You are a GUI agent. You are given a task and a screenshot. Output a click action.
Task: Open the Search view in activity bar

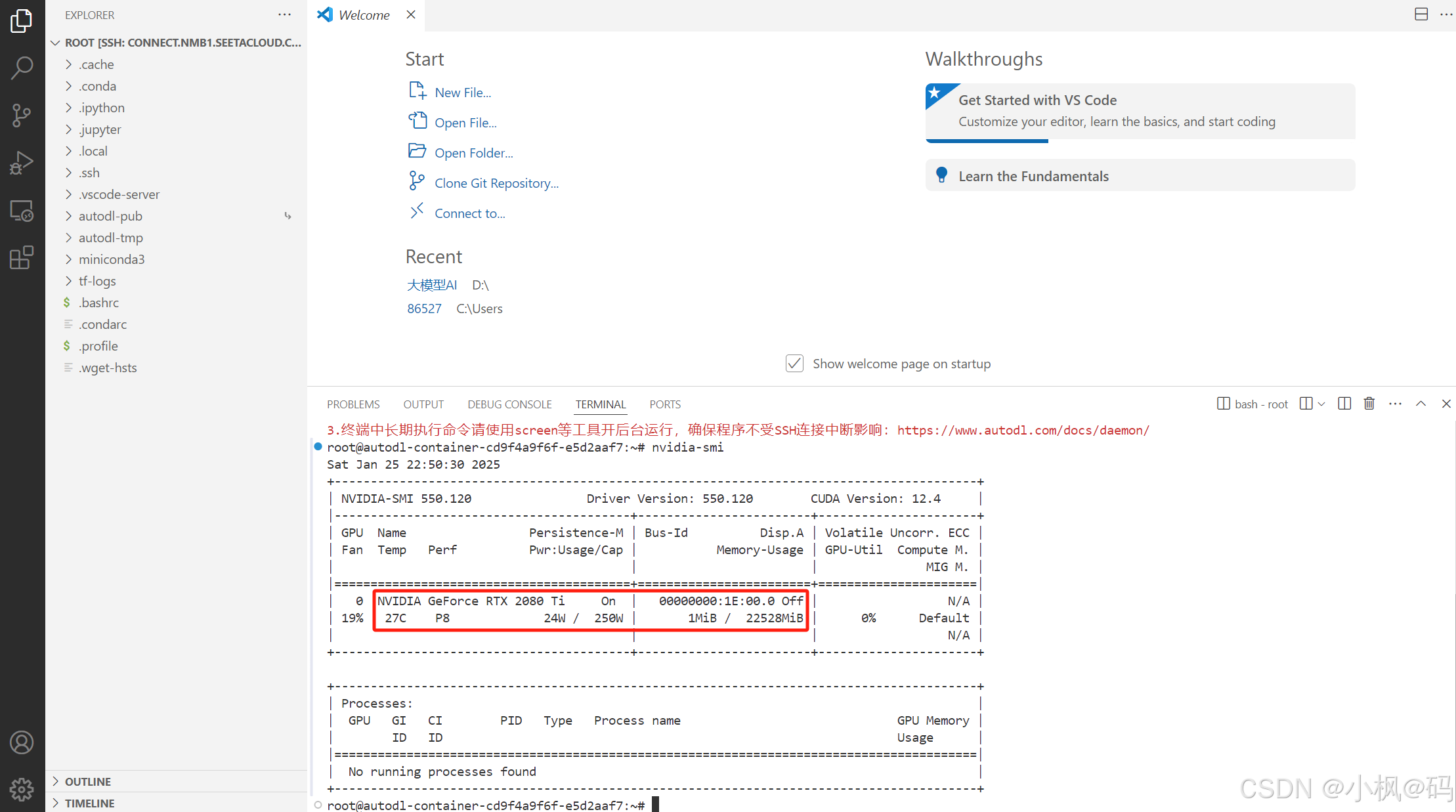pos(22,68)
